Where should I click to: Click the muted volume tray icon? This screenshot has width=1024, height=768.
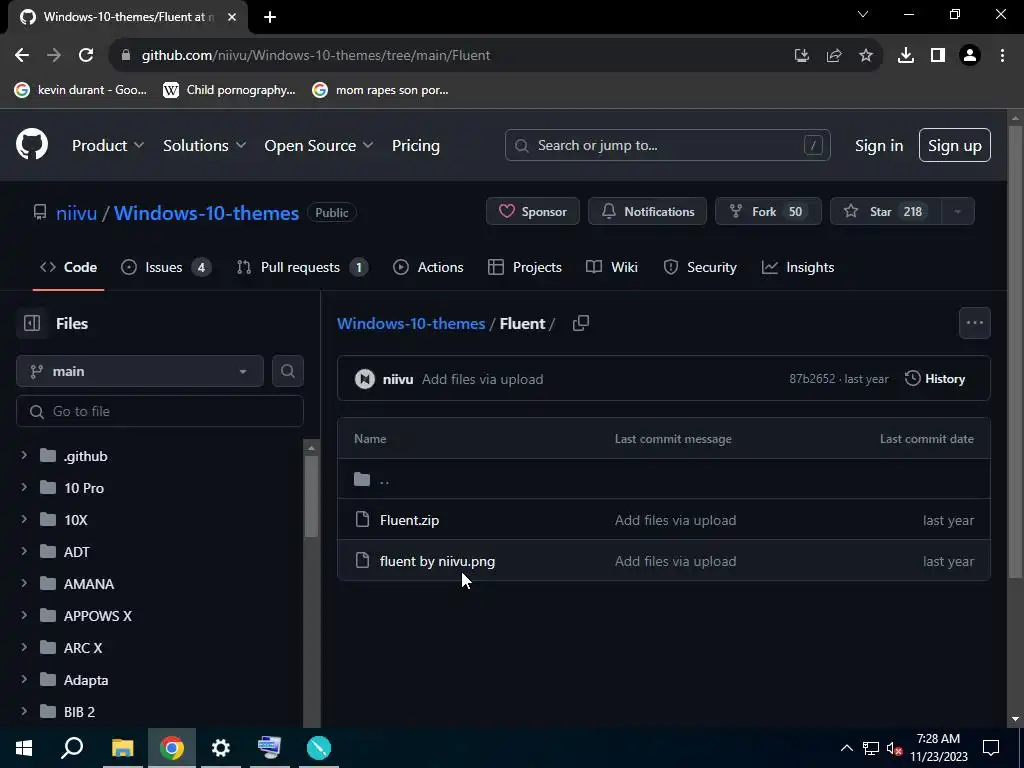coord(895,748)
